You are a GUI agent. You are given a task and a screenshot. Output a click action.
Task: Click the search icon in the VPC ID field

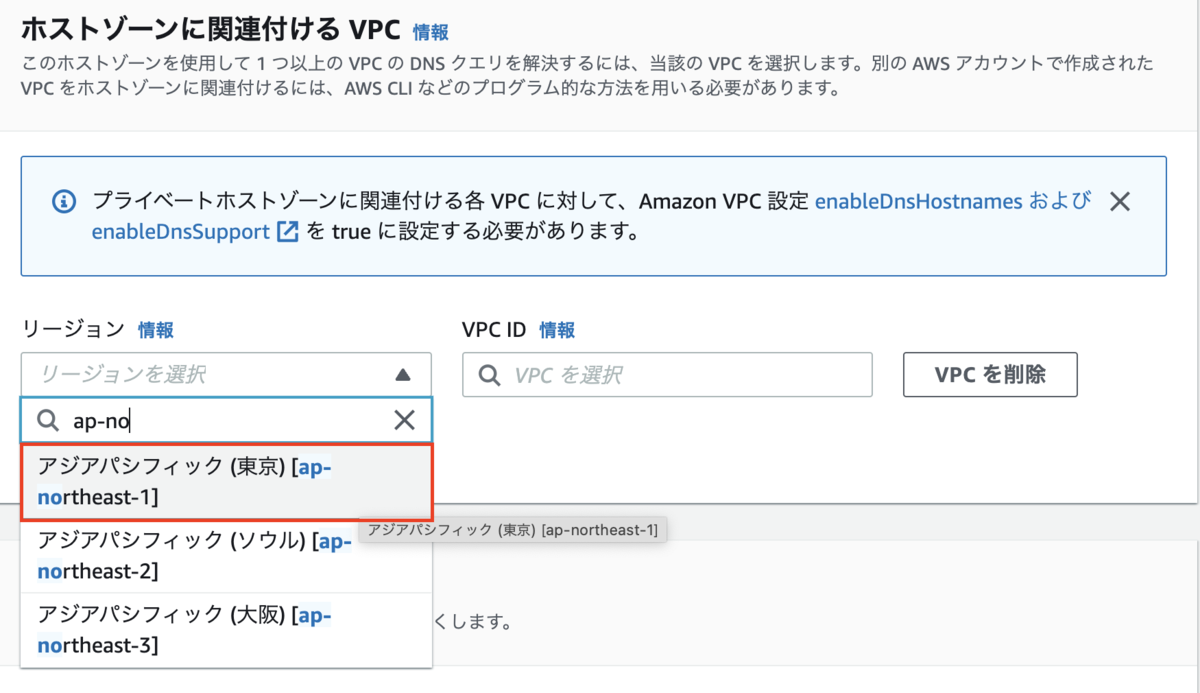(490, 375)
